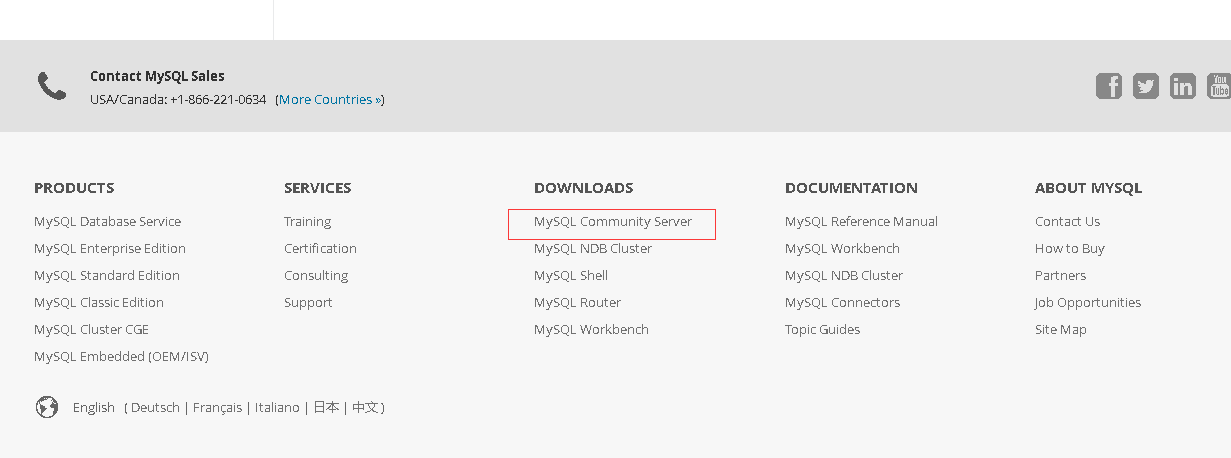
Task: Open the More Countries link
Action: tap(330, 100)
